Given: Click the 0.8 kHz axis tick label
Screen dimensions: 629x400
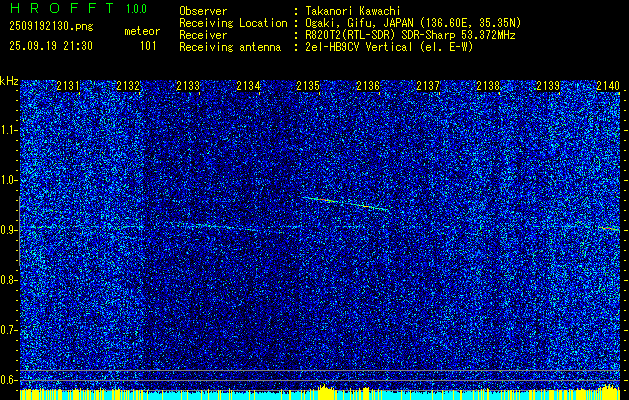Looking at the screenshot, I should click(8, 280).
